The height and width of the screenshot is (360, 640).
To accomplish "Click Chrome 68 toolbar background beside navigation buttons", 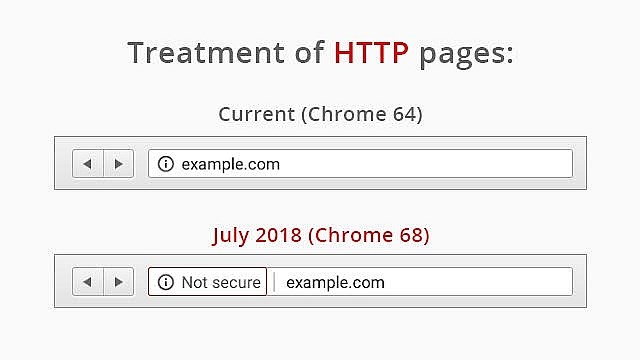I will 141,282.
